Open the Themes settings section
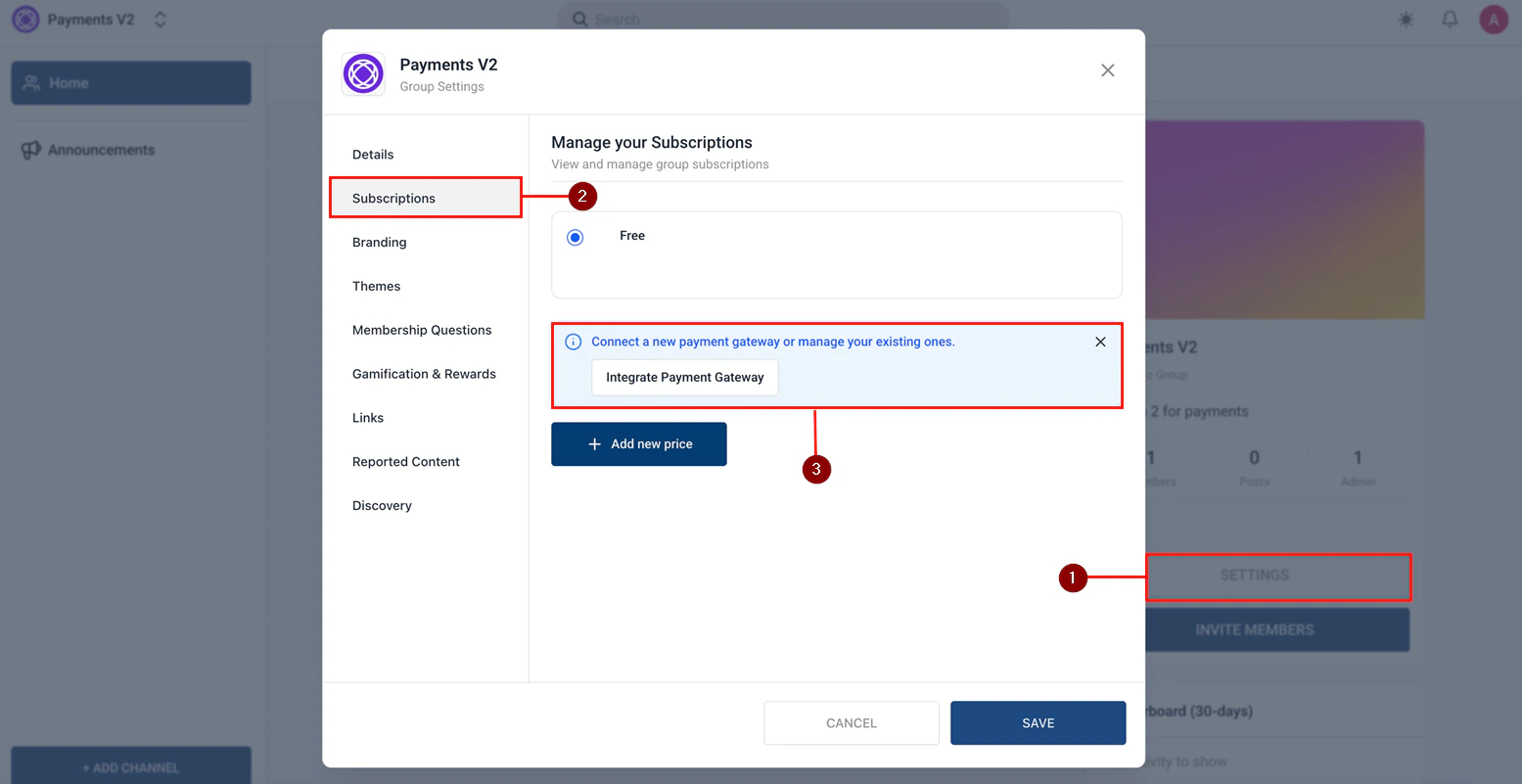 click(376, 286)
